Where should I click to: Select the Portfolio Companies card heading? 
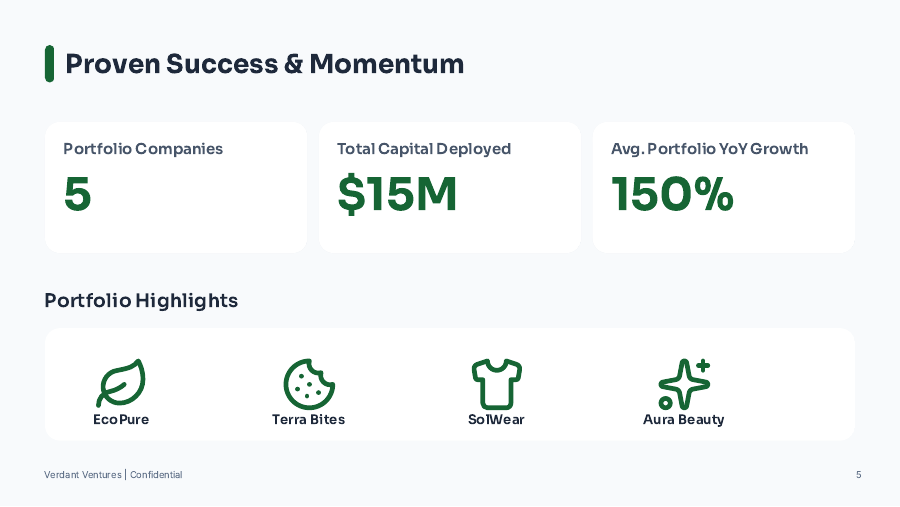143,149
